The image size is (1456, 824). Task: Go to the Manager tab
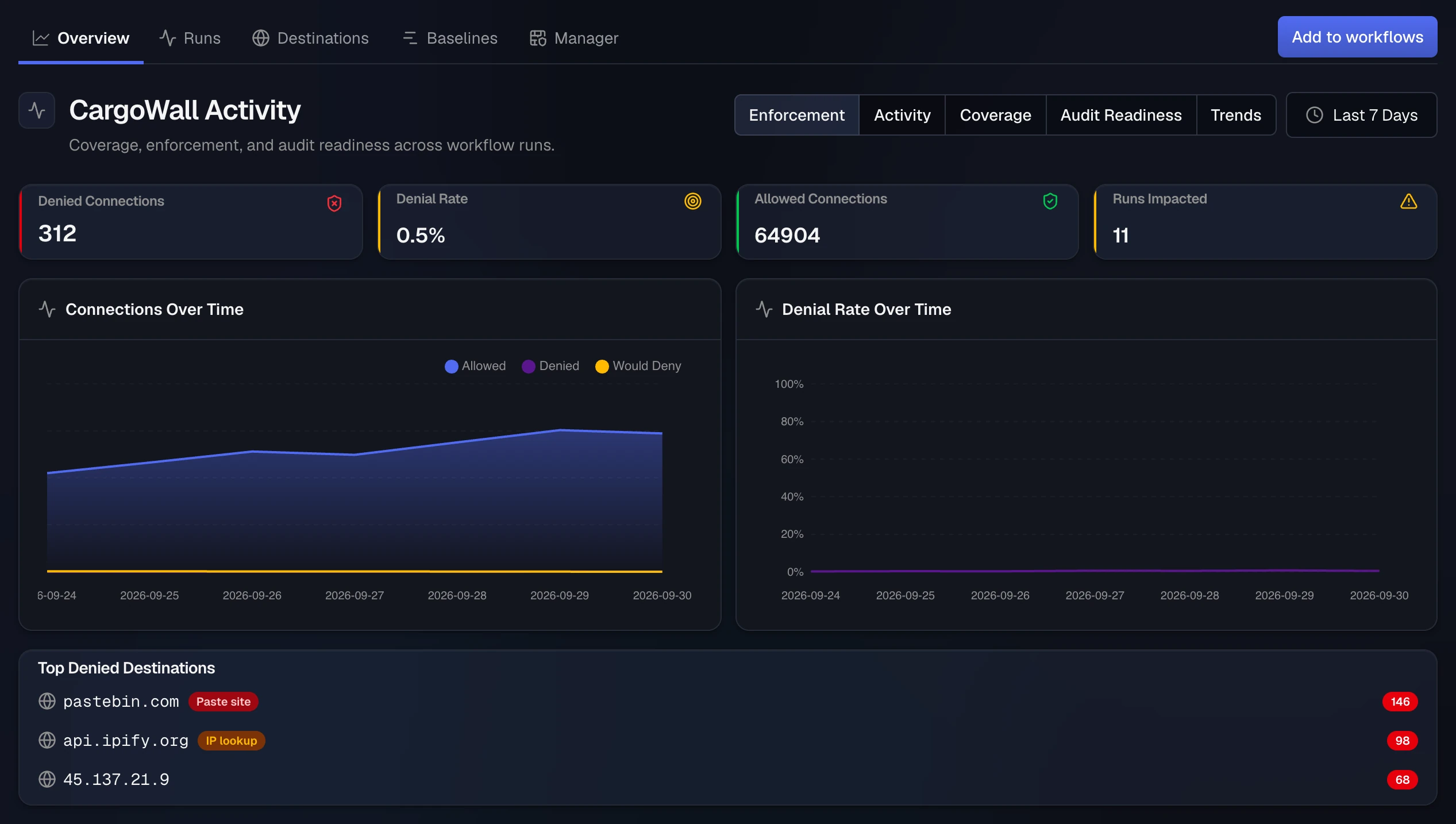click(x=574, y=38)
